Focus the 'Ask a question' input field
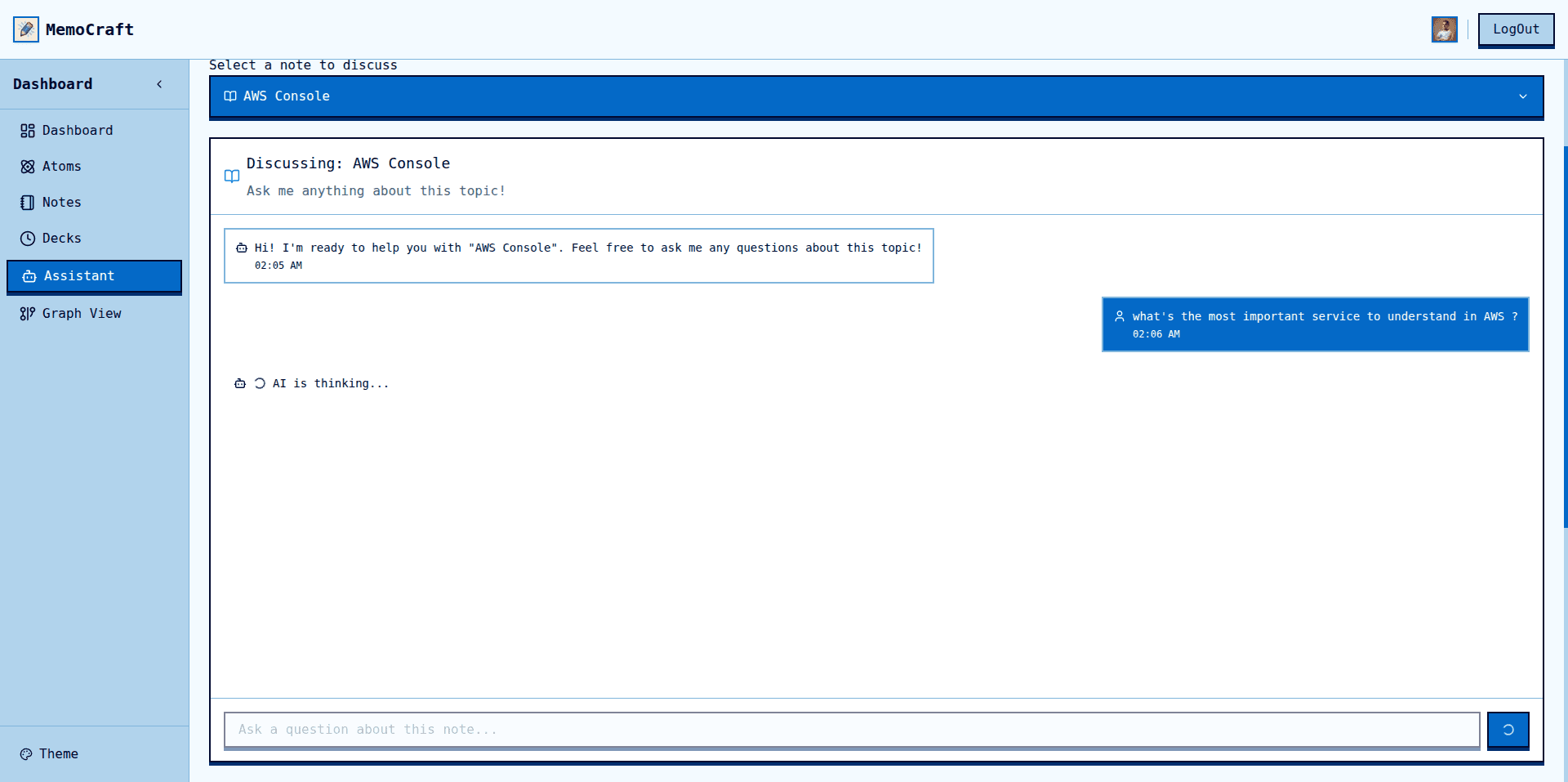This screenshot has height=782, width=1568. [x=852, y=730]
